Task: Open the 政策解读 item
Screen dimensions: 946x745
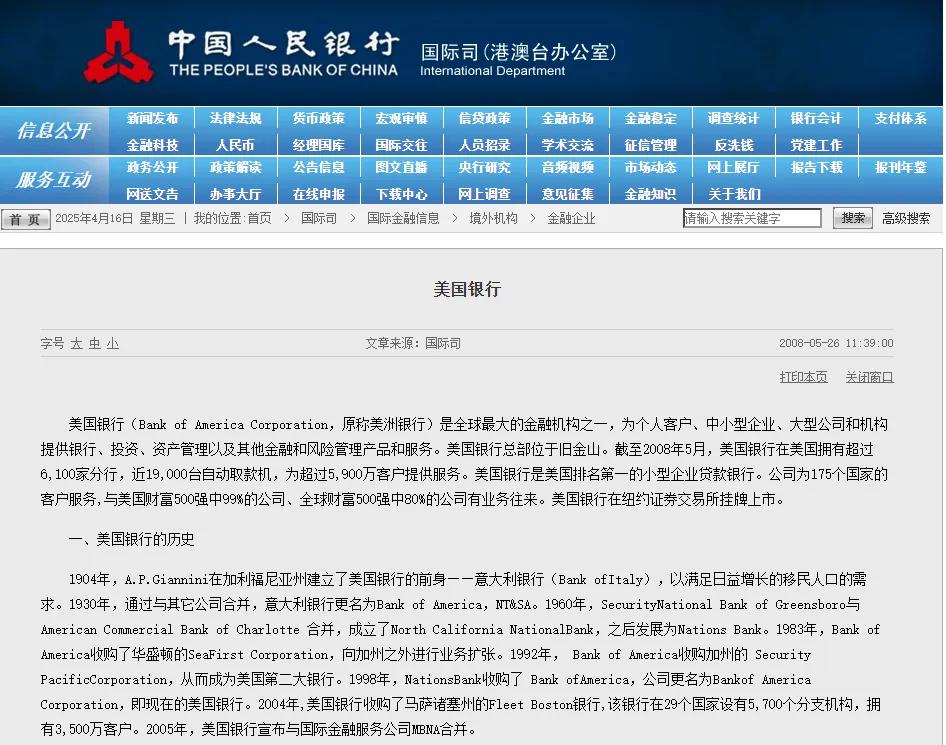Action: [235, 167]
